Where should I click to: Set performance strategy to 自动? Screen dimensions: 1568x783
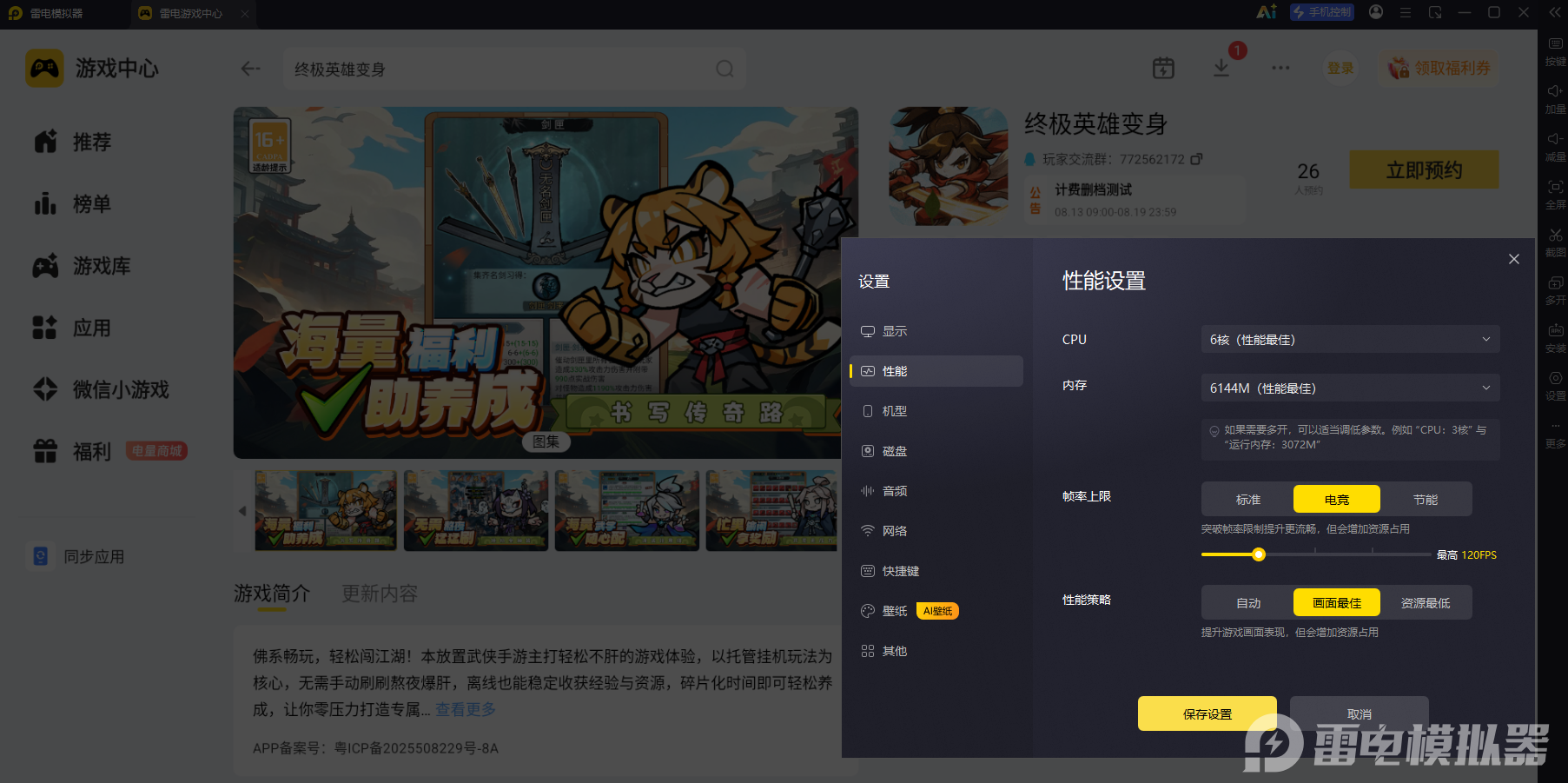(1248, 603)
